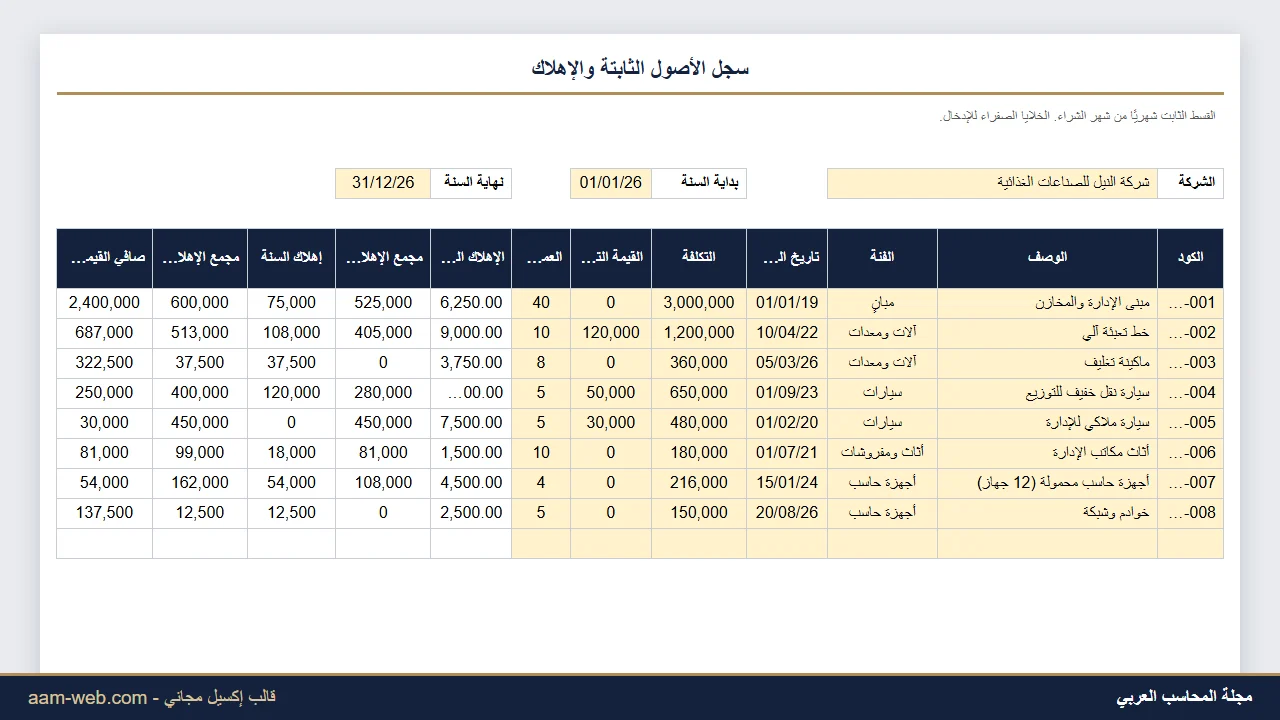The image size is (1280, 720).
Task: Select the closing accumulated depreciation 513,000
Action: (200, 333)
